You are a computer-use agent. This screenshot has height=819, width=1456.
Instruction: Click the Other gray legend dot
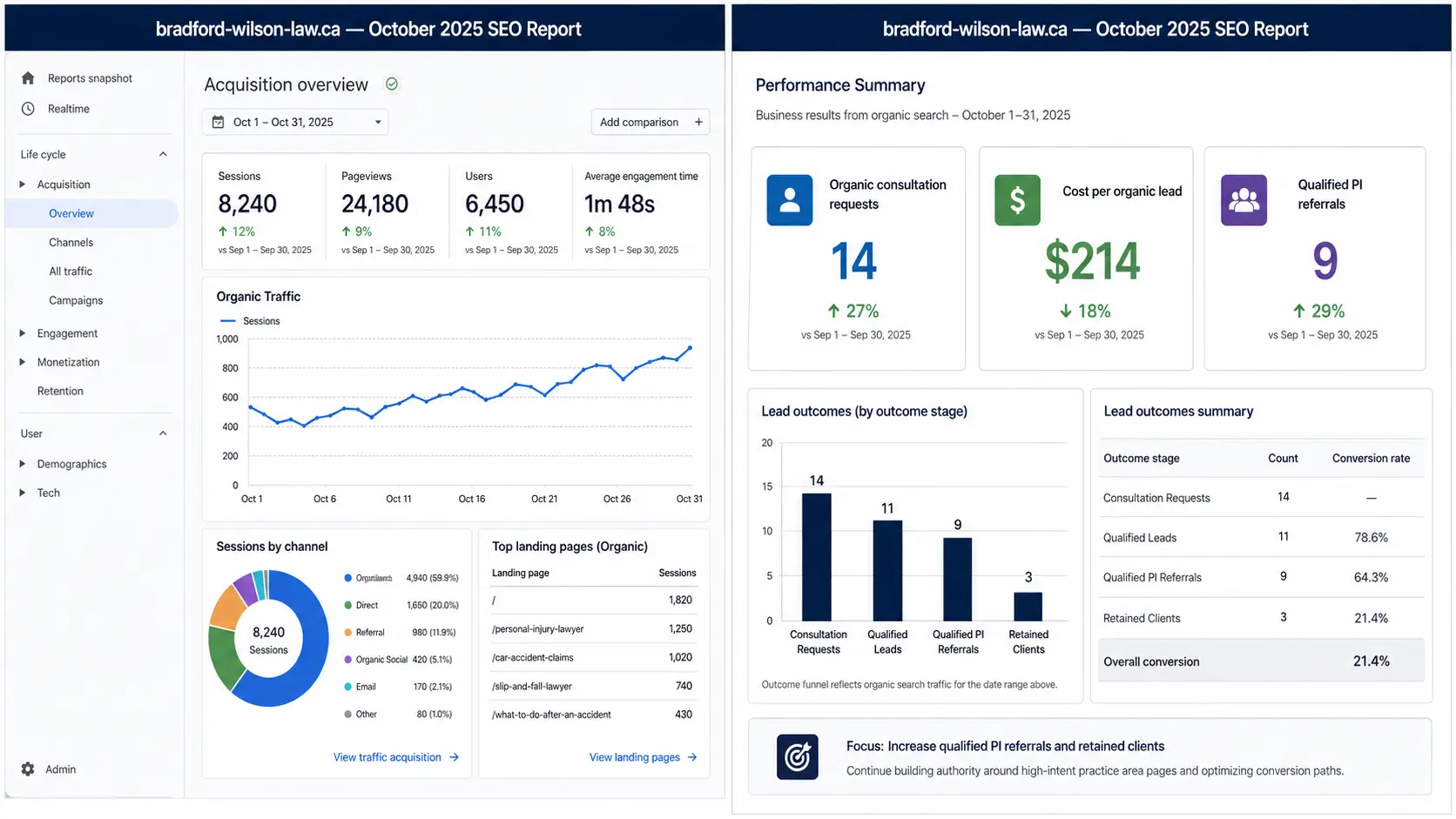tap(348, 715)
